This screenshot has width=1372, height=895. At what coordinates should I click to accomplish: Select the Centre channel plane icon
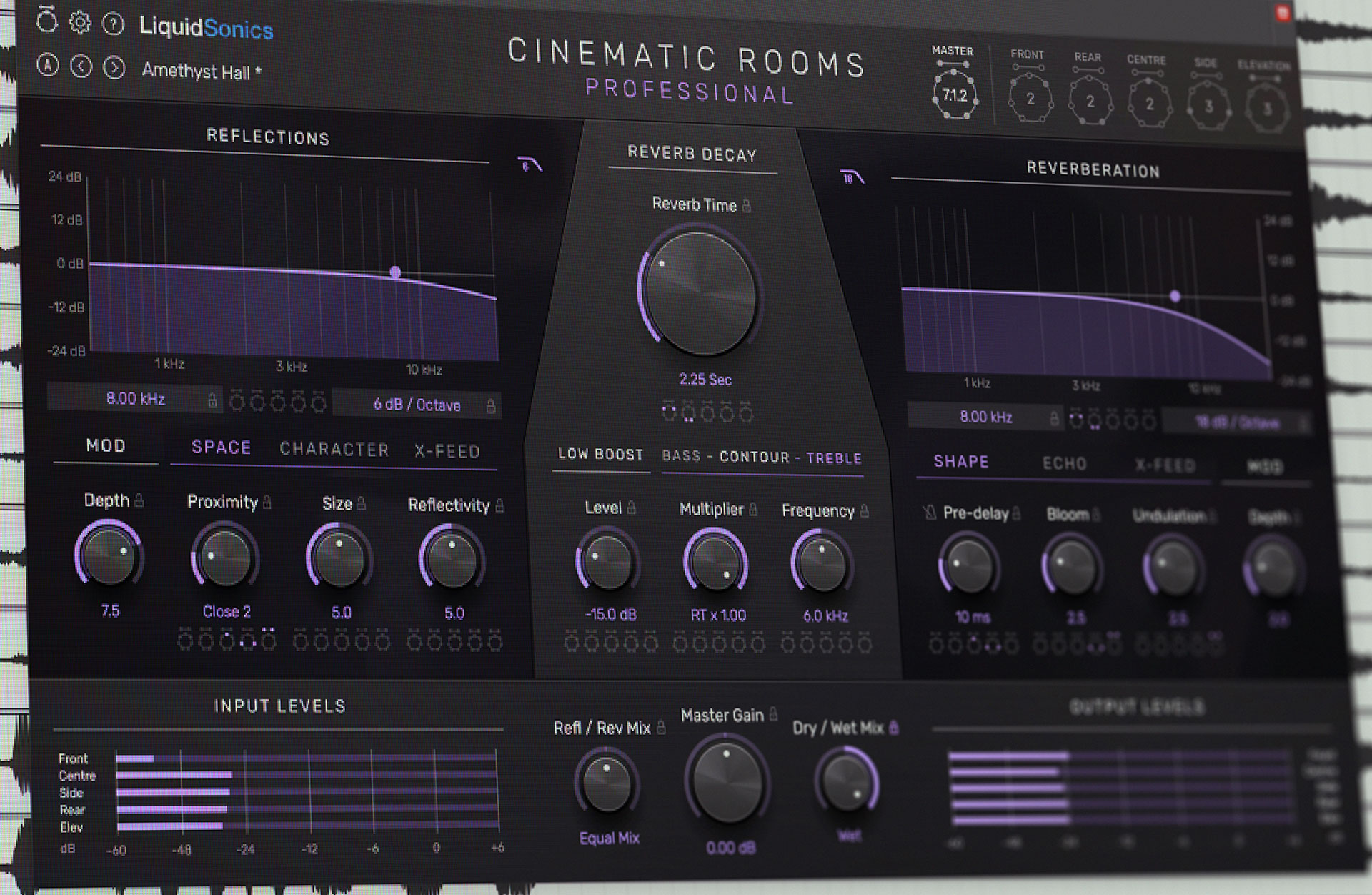click(1149, 104)
